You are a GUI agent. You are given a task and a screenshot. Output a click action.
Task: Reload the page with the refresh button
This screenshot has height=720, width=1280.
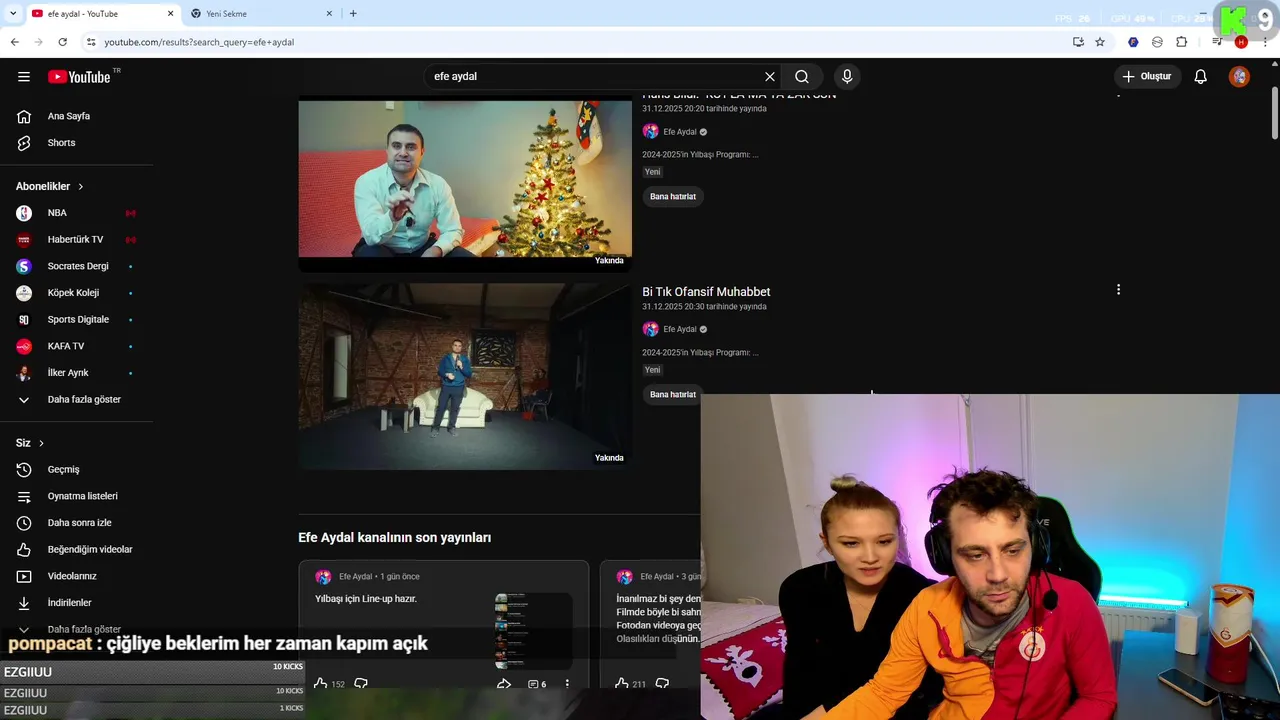click(x=62, y=42)
